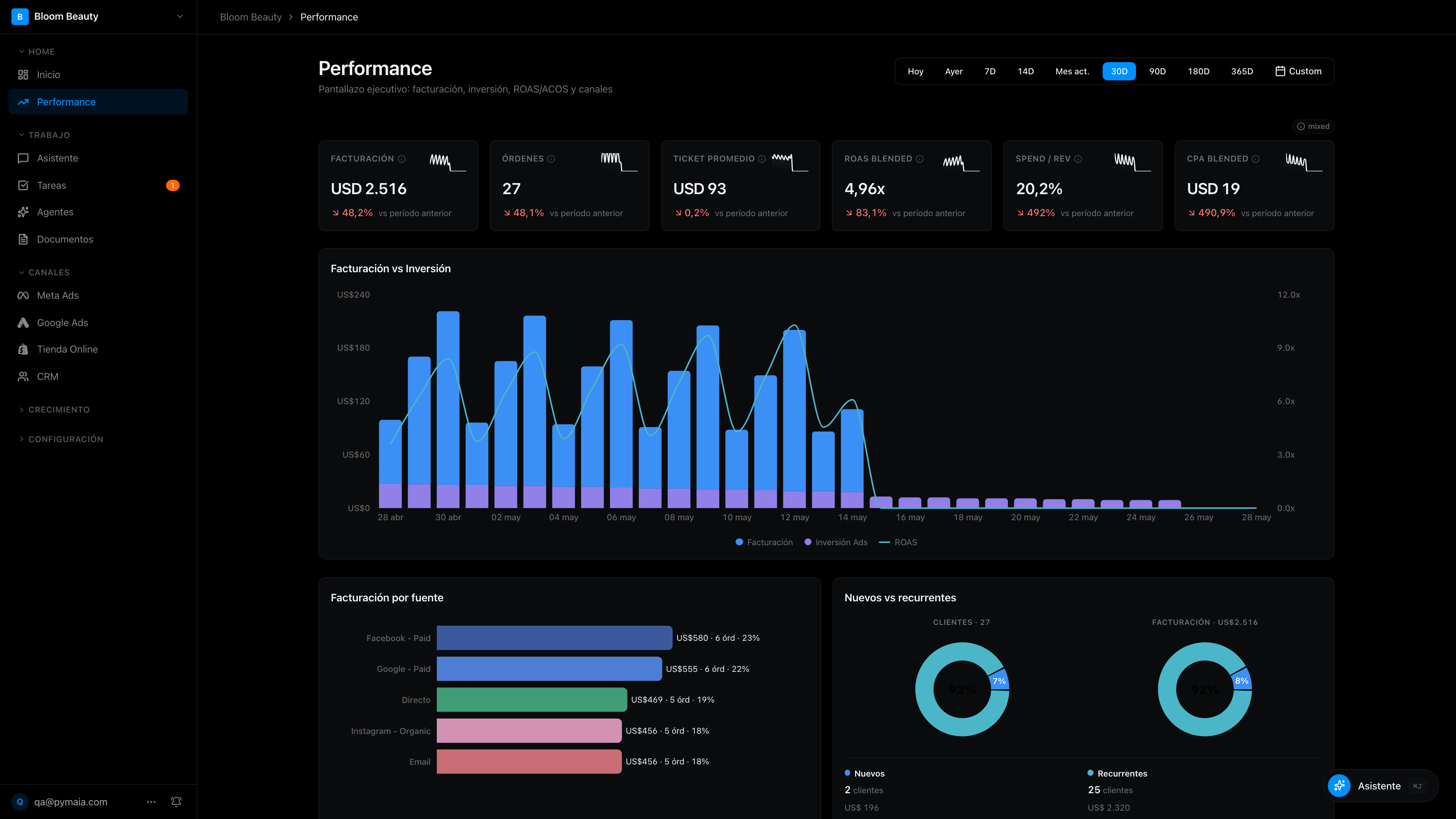Click the Facturación info icon
1456x819 pixels.
tap(401, 159)
